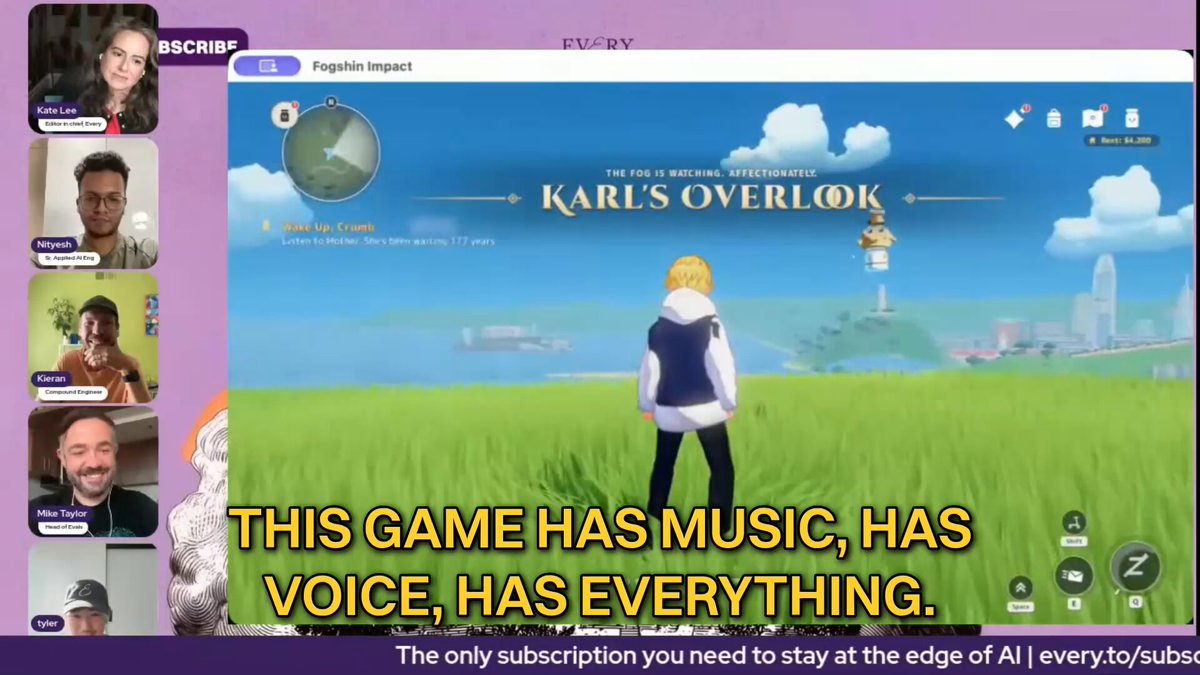Tap the double-chevron jump button
This screenshot has width=1200, height=675.
tap(1020, 587)
